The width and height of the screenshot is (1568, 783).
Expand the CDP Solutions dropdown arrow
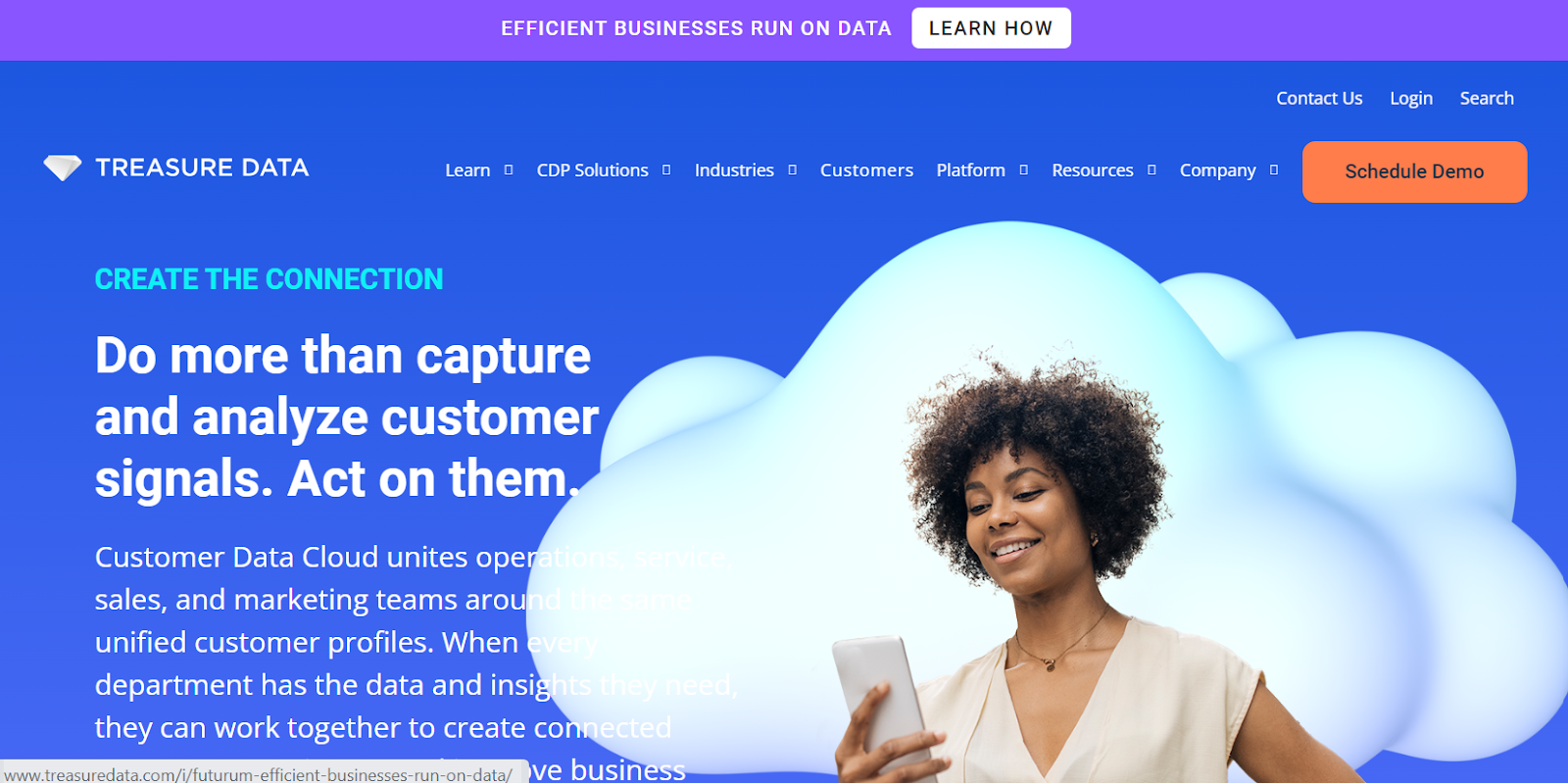coord(666,170)
